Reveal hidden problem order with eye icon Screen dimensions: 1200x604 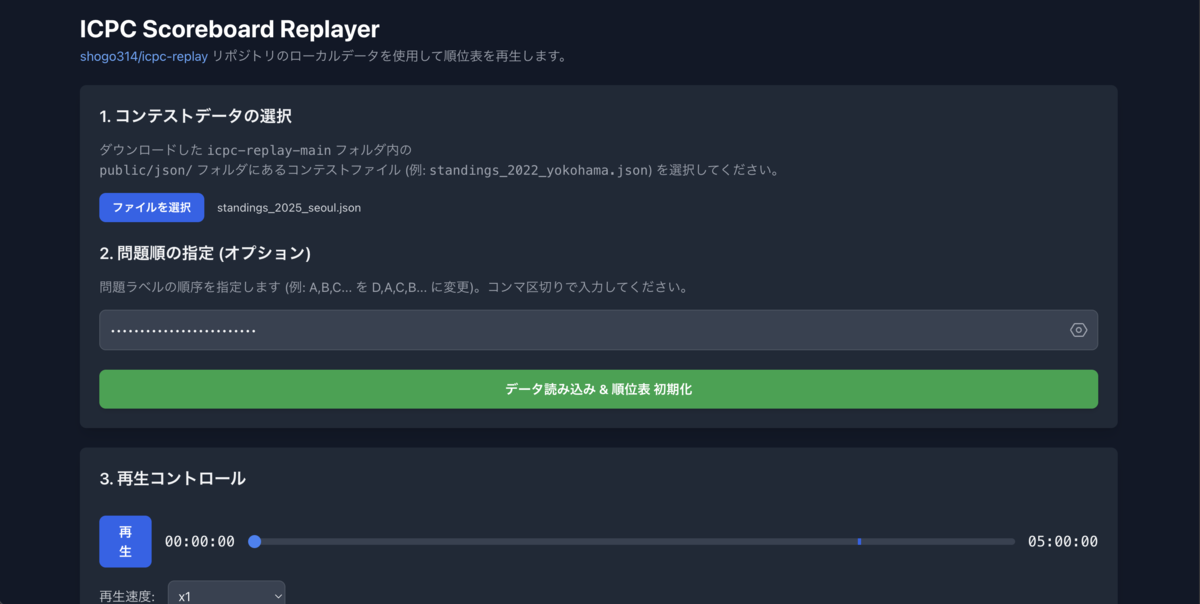click(x=1078, y=330)
